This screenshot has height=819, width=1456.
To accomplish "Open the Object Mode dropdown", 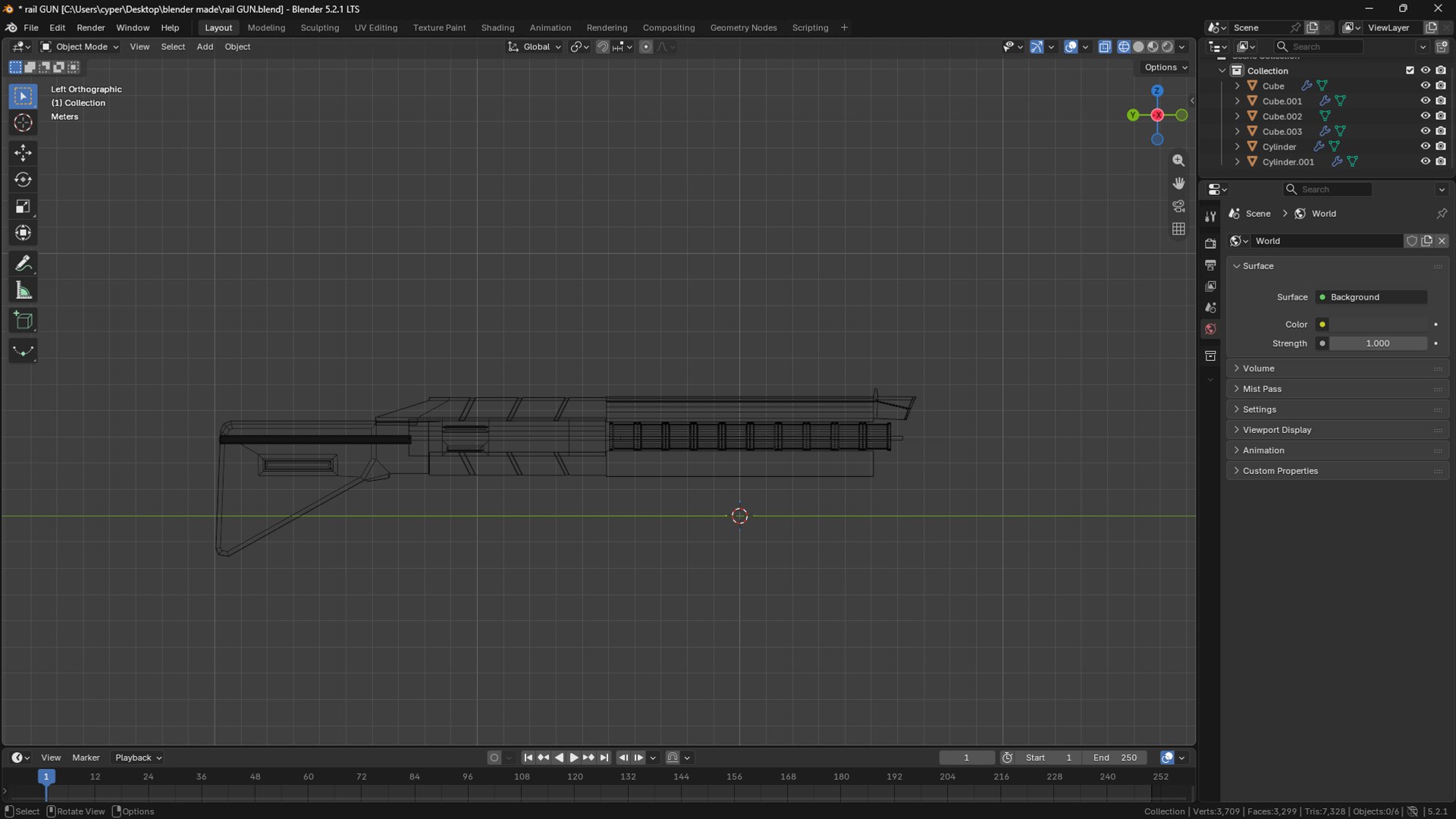I will click(x=80, y=47).
